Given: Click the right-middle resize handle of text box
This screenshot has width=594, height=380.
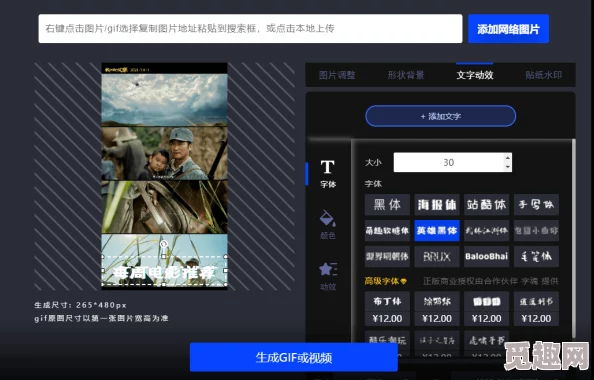Looking at the screenshot, I should (x=226, y=271).
